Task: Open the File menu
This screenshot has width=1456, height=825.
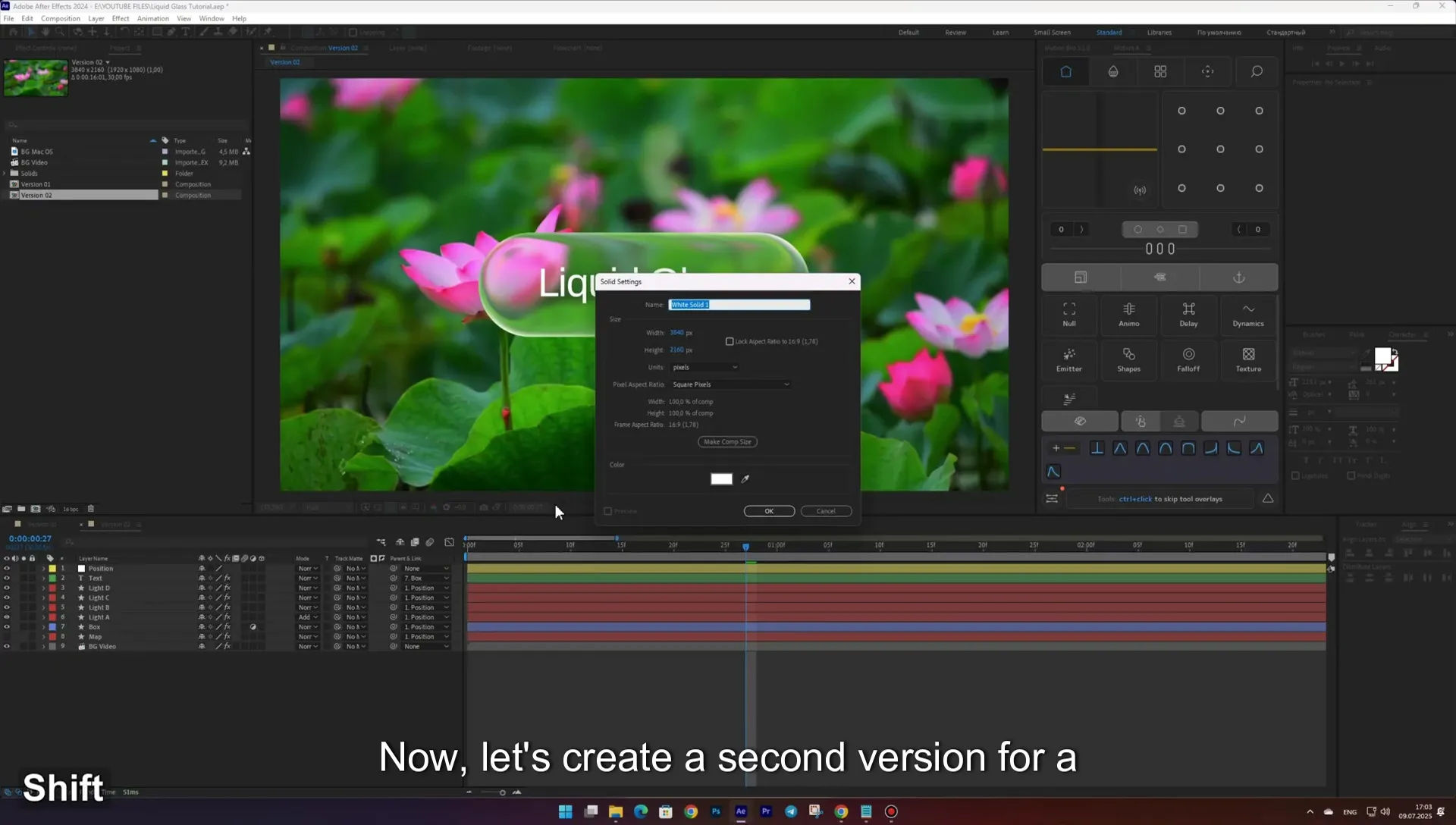Action: [8, 18]
